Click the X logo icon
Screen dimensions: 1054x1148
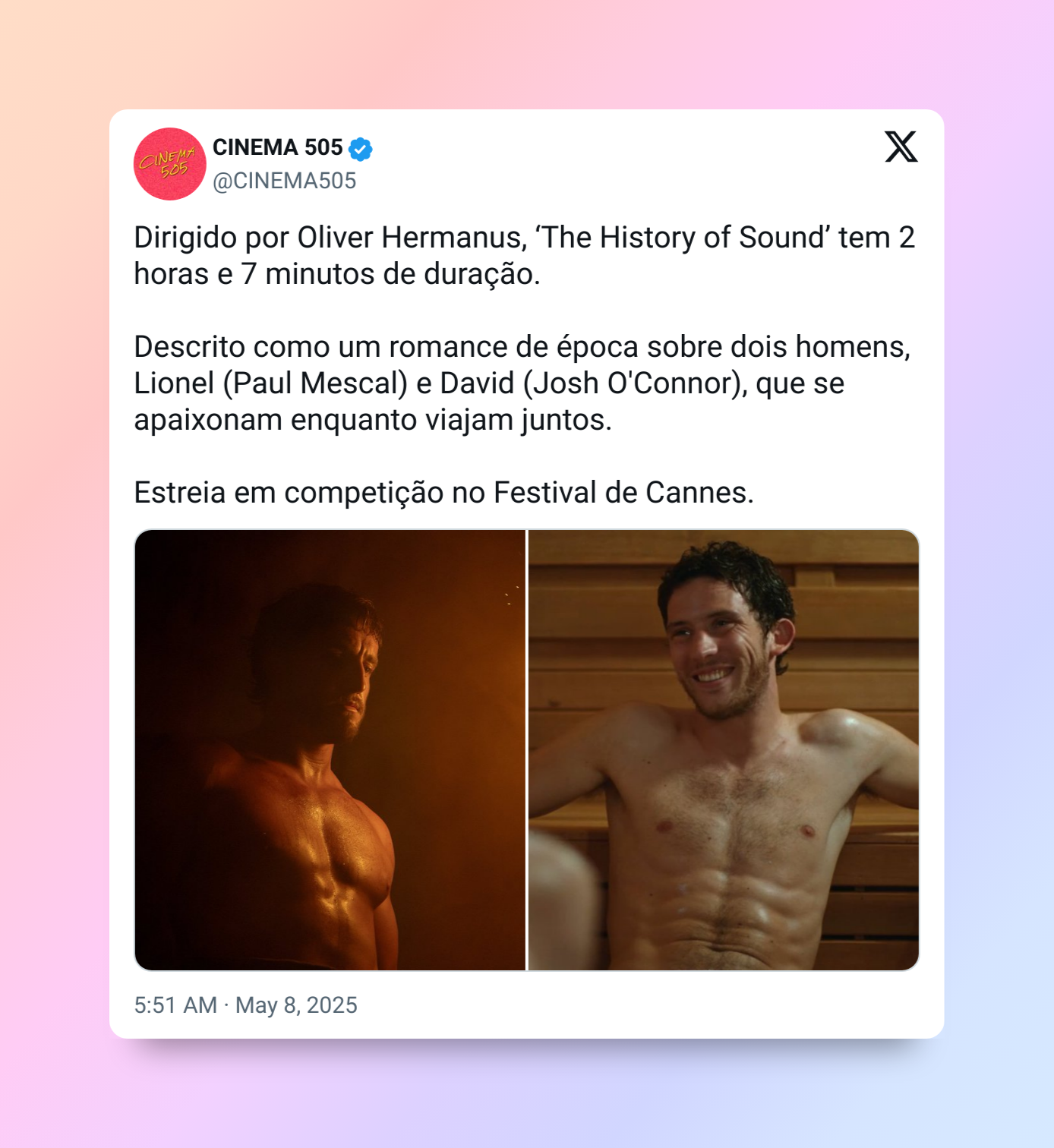point(901,147)
